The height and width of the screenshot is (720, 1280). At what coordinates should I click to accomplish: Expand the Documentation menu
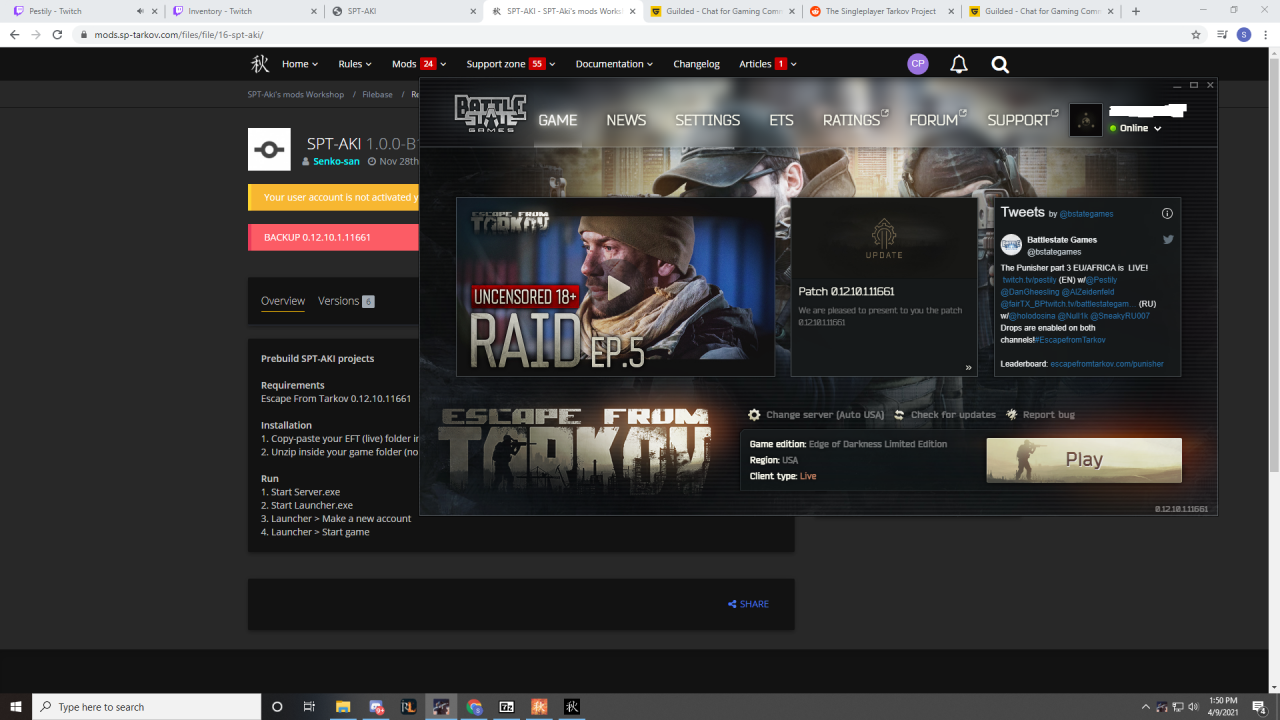click(x=614, y=64)
